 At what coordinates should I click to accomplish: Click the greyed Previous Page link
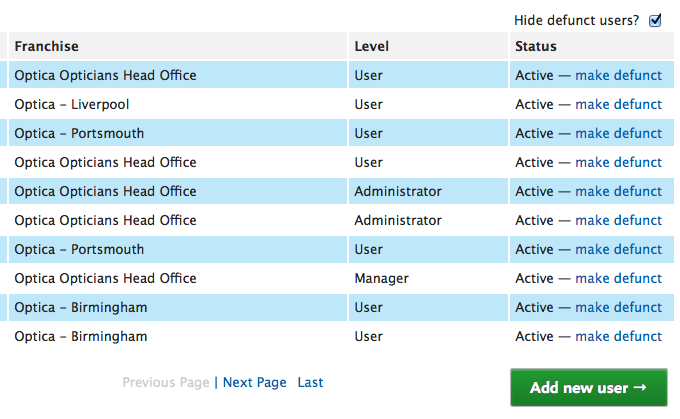[x=166, y=382]
